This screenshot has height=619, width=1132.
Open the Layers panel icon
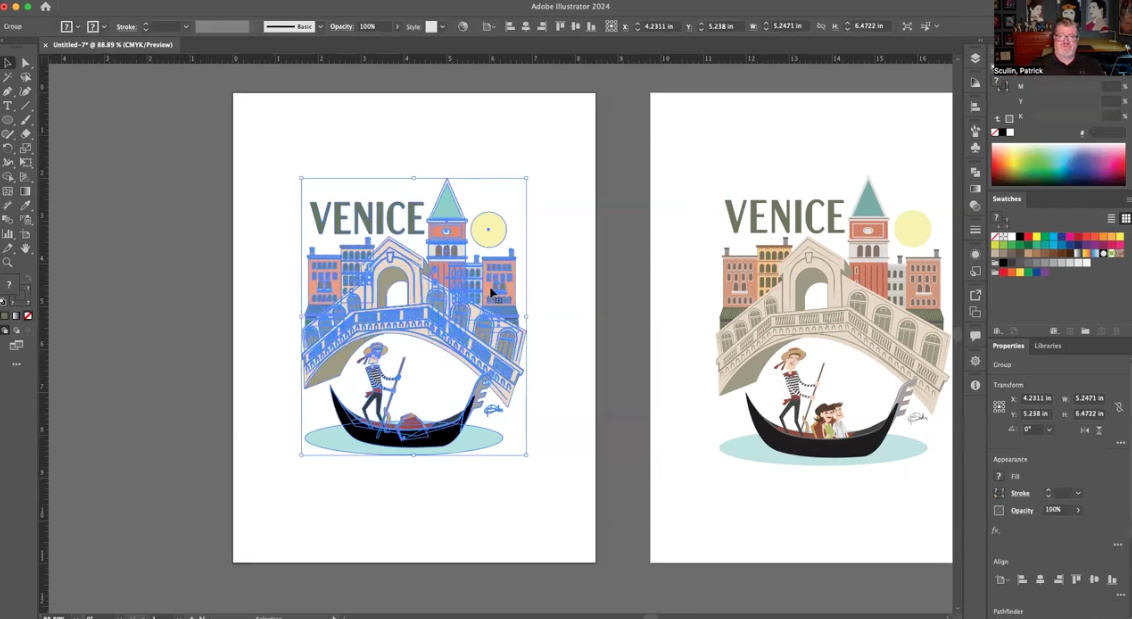click(x=975, y=59)
